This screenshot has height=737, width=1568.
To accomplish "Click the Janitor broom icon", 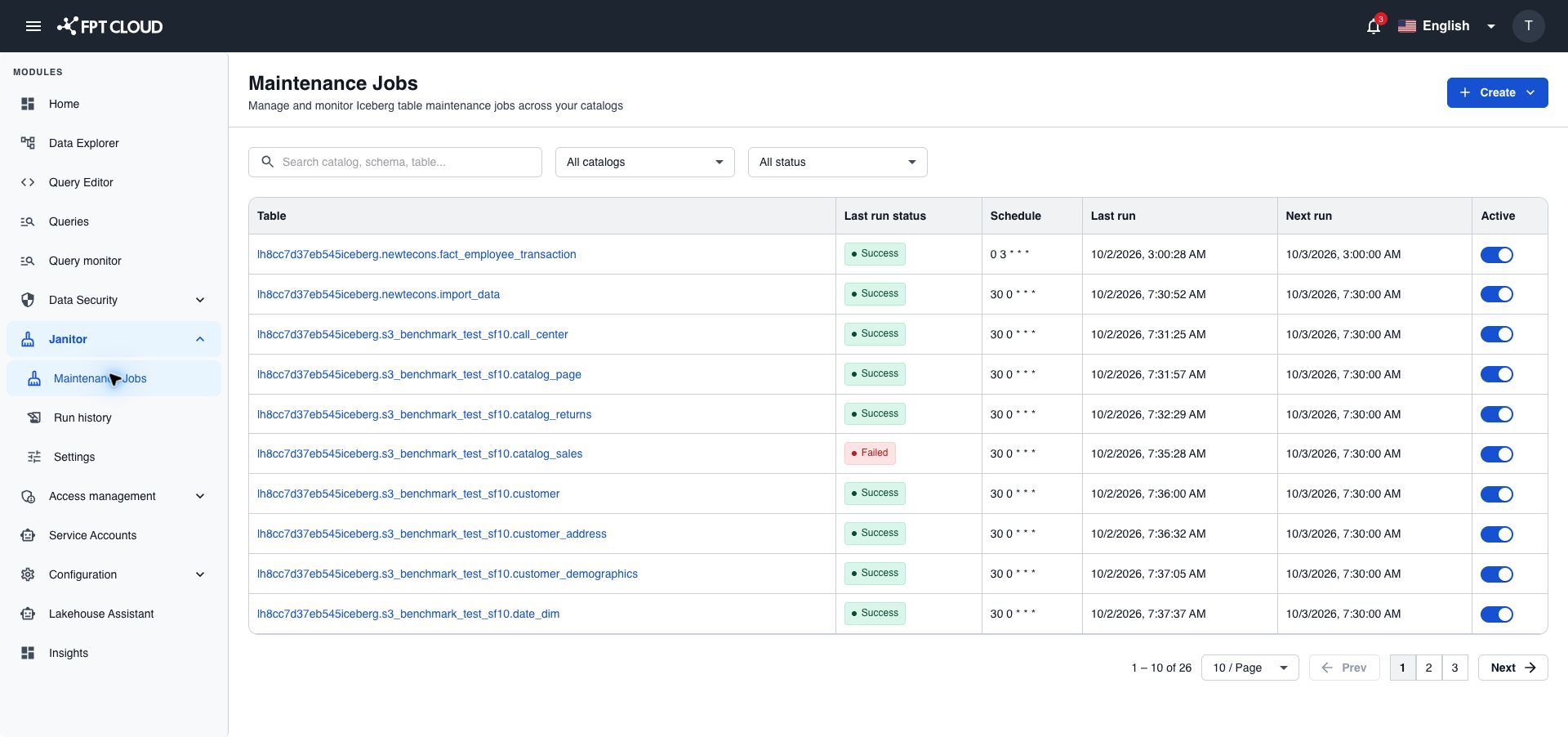I will click(28, 339).
